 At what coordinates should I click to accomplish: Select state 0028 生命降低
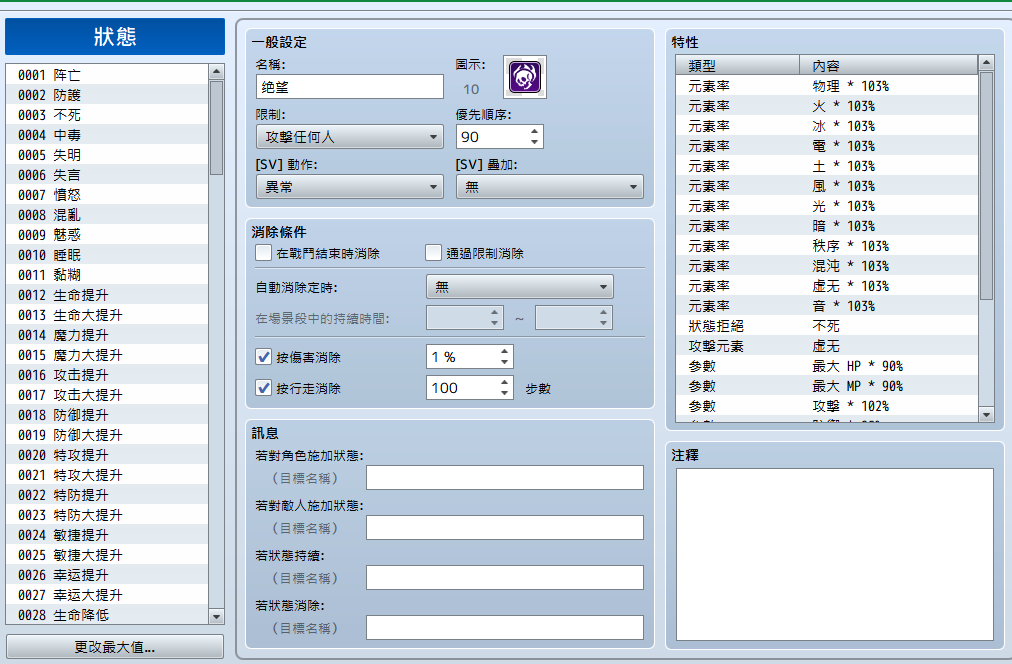point(107,615)
